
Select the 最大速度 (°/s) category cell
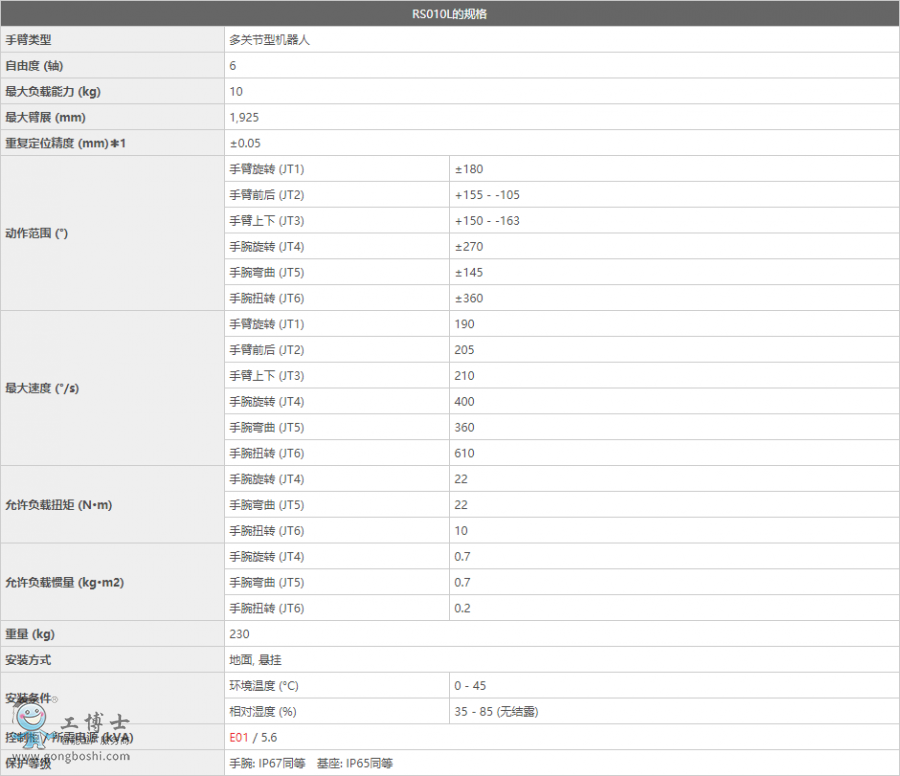(x=42, y=388)
